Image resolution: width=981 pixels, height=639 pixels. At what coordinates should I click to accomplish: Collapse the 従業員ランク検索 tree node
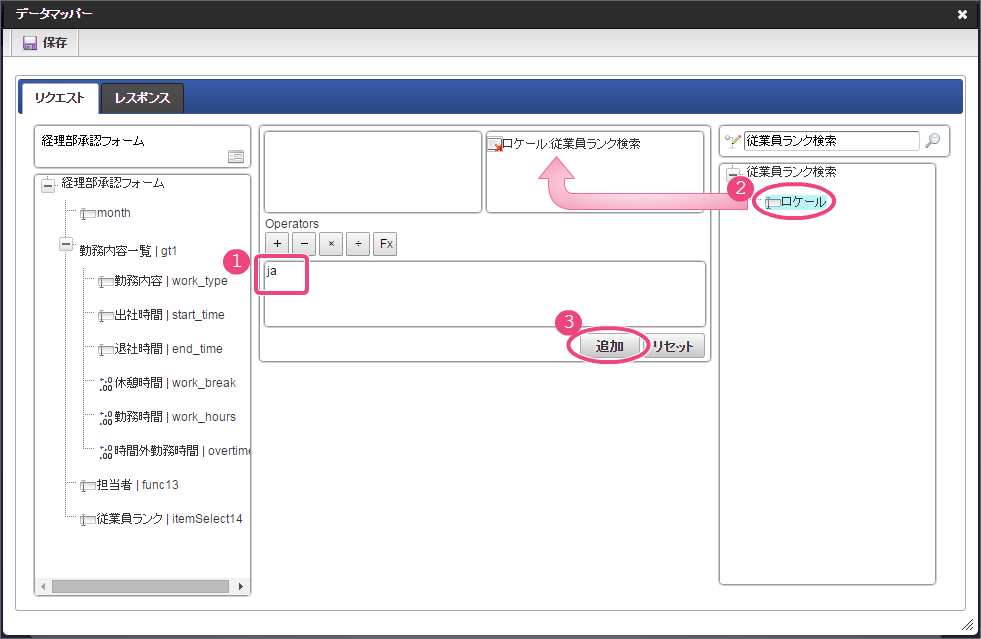(733, 173)
